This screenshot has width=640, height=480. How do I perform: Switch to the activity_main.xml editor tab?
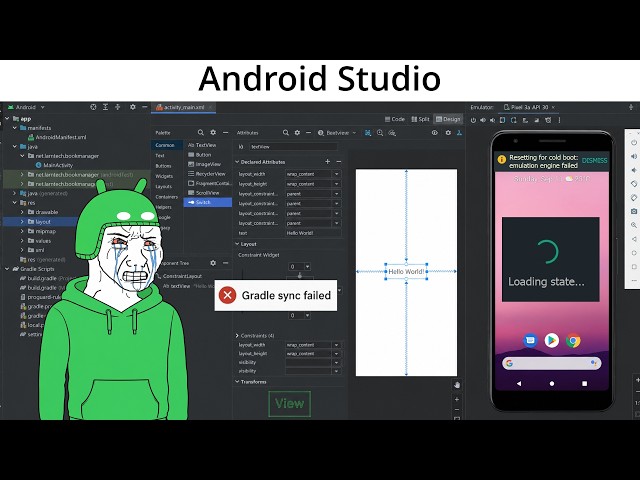[184, 107]
